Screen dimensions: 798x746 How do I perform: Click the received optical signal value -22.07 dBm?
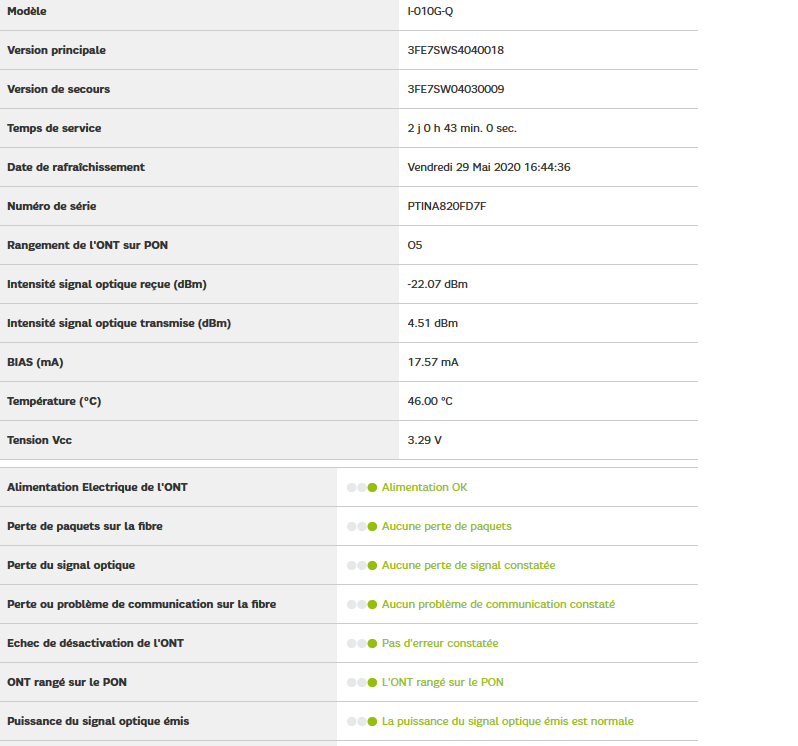[438, 284]
